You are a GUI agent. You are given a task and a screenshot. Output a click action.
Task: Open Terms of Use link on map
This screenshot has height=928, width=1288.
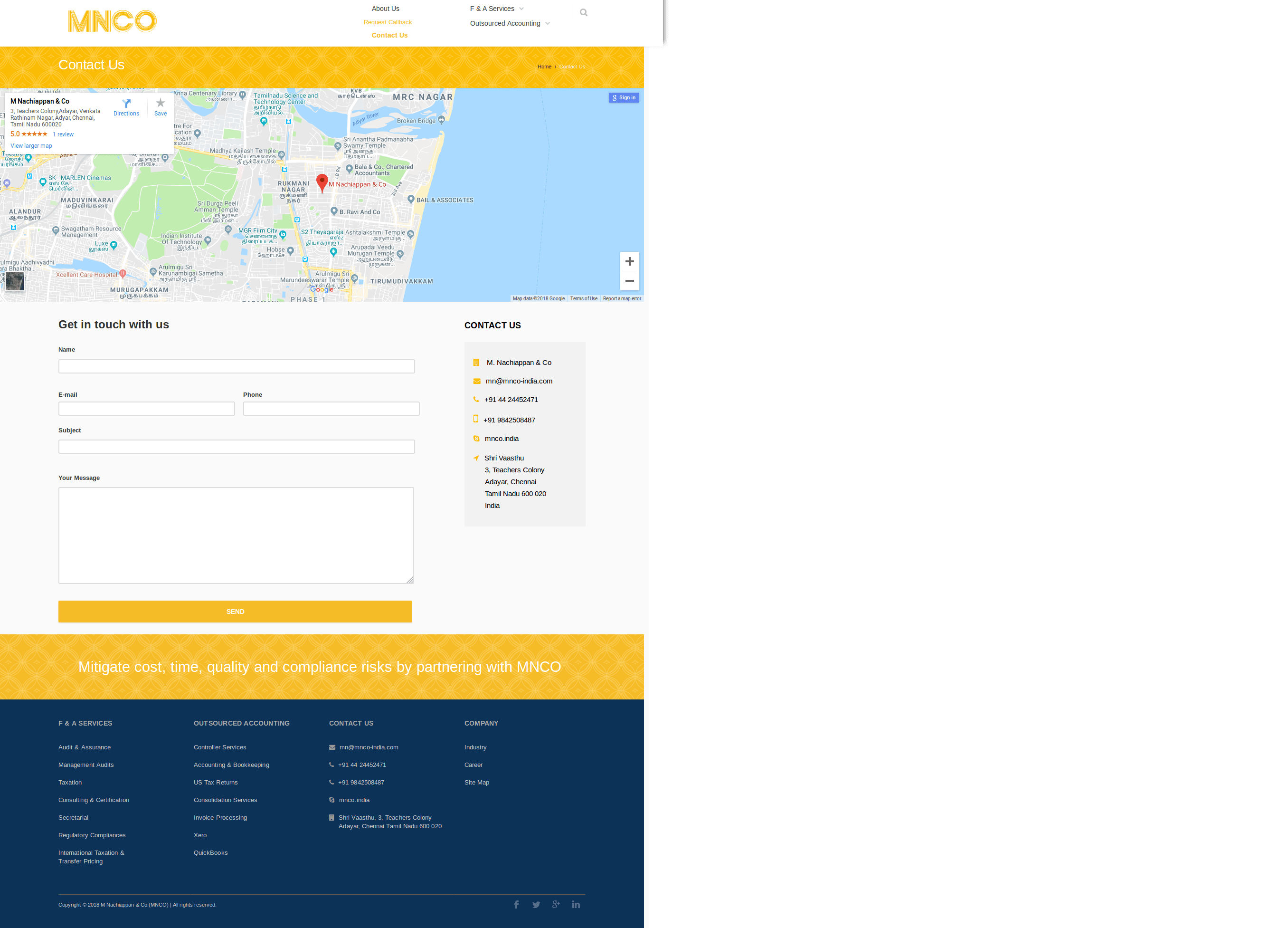(x=584, y=298)
